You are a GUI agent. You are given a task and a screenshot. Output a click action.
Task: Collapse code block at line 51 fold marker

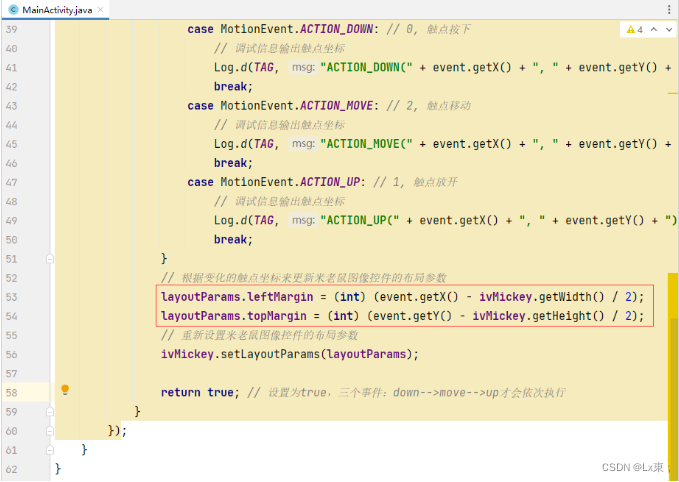click(50, 259)
